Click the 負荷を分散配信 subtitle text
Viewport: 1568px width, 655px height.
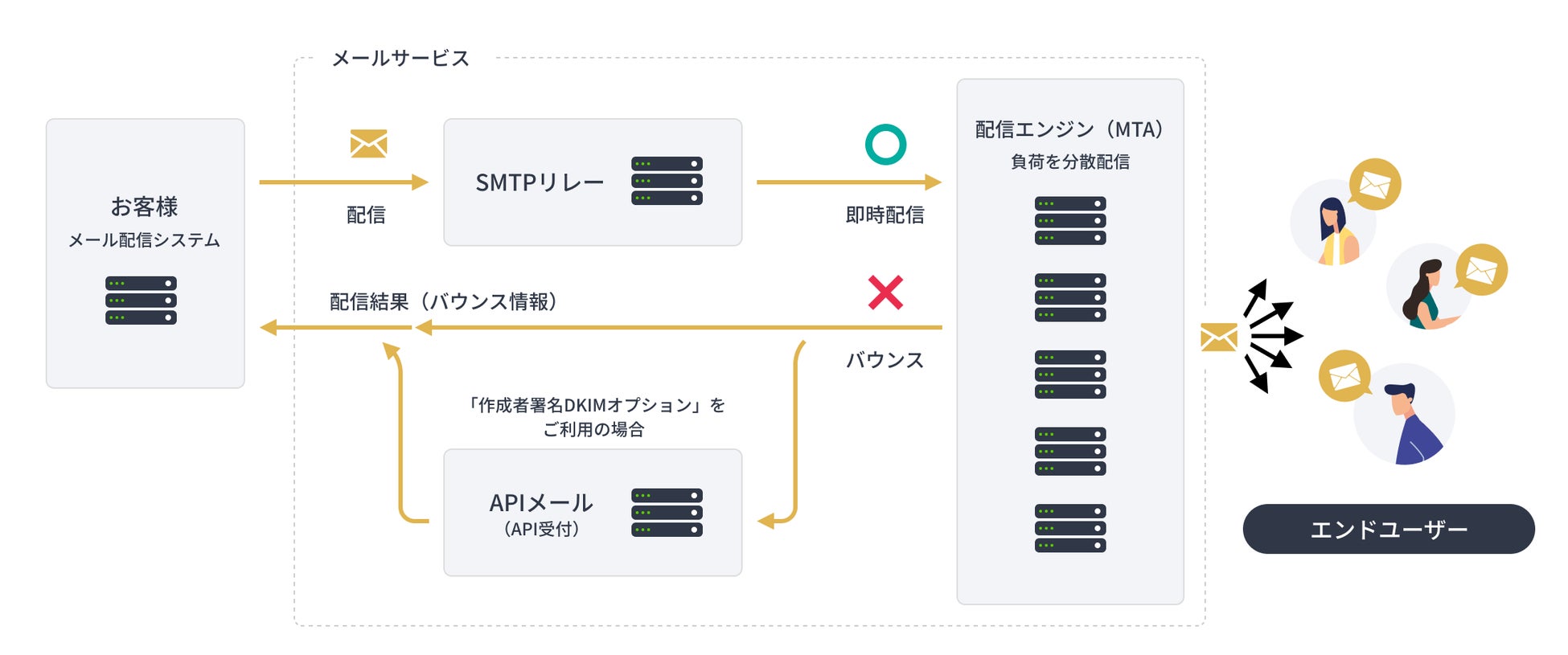[x=1069, y=162]
